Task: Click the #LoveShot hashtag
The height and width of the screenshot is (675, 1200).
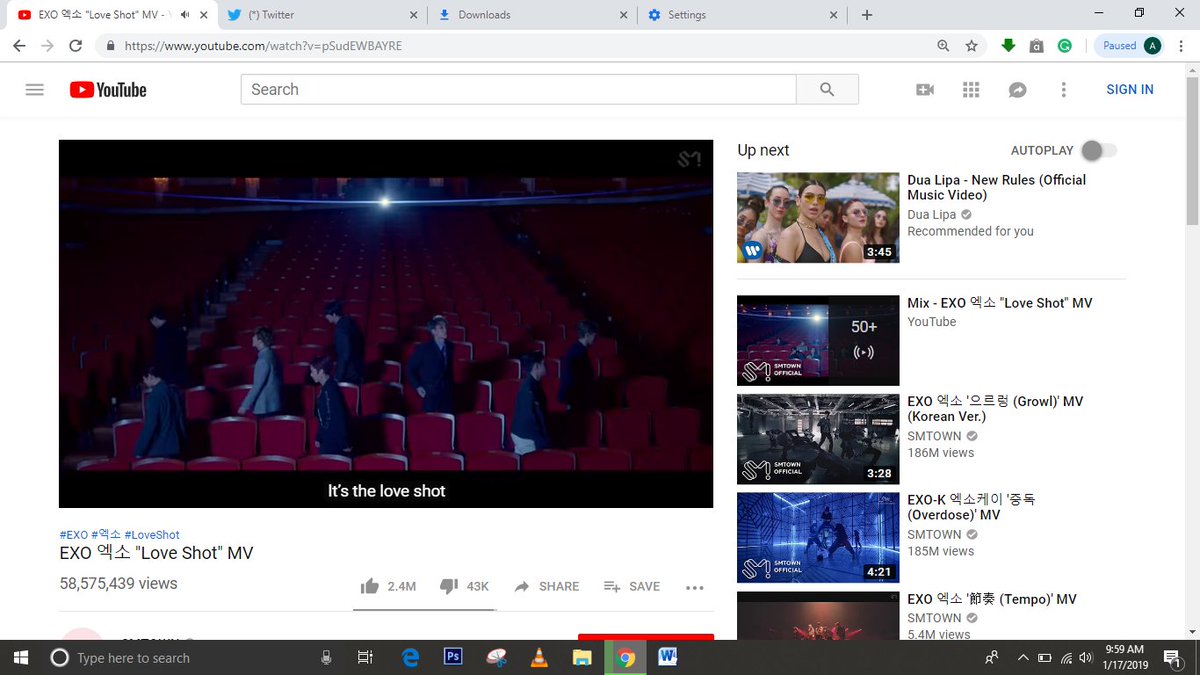Action: [152, 535]
